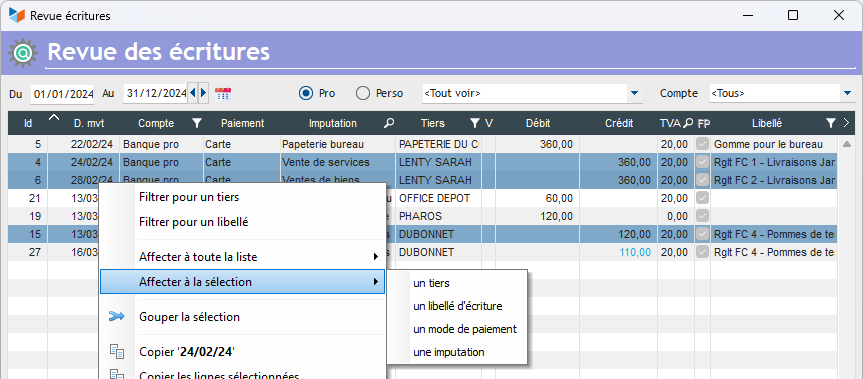Sort by the Crédit column header
Screen dimensions: 863x379
[x=619, y=124]
